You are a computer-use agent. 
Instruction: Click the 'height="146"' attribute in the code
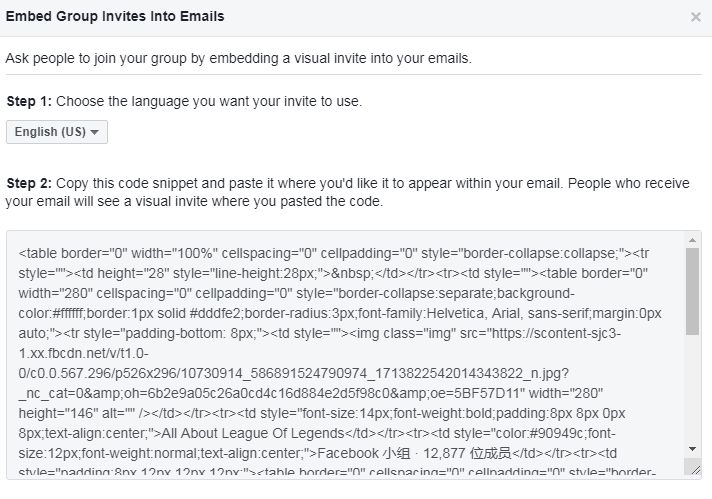[x=59, y=413]
